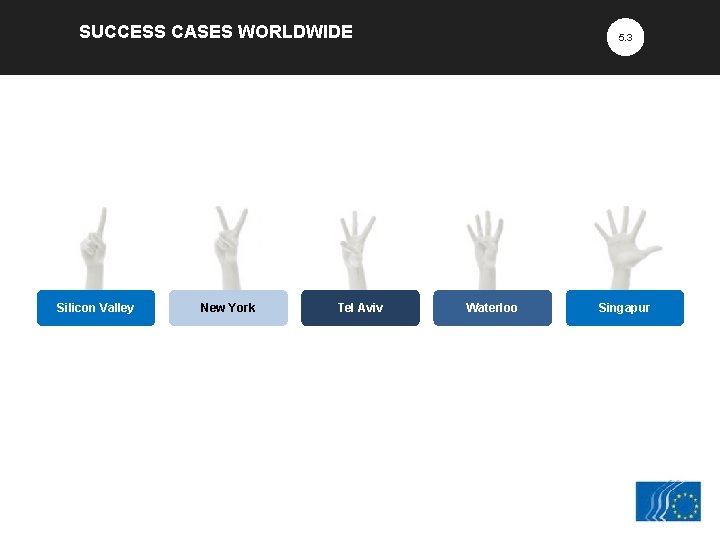This screenshot has width=720, height=540.
Task: Click the three-finger hand above Tel Aviv
Action: [x=357, y=250]
